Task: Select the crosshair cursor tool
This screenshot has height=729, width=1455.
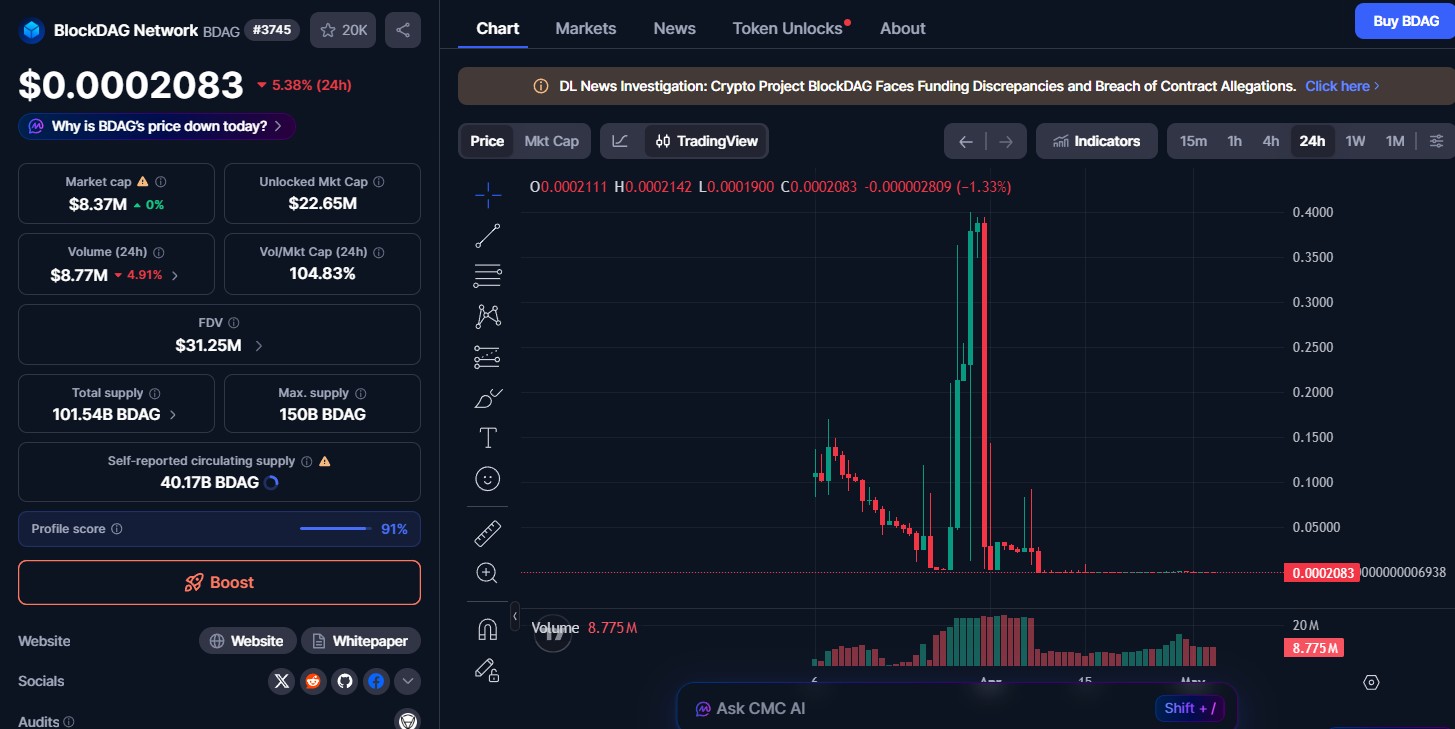Action: [x=487, y=195]
